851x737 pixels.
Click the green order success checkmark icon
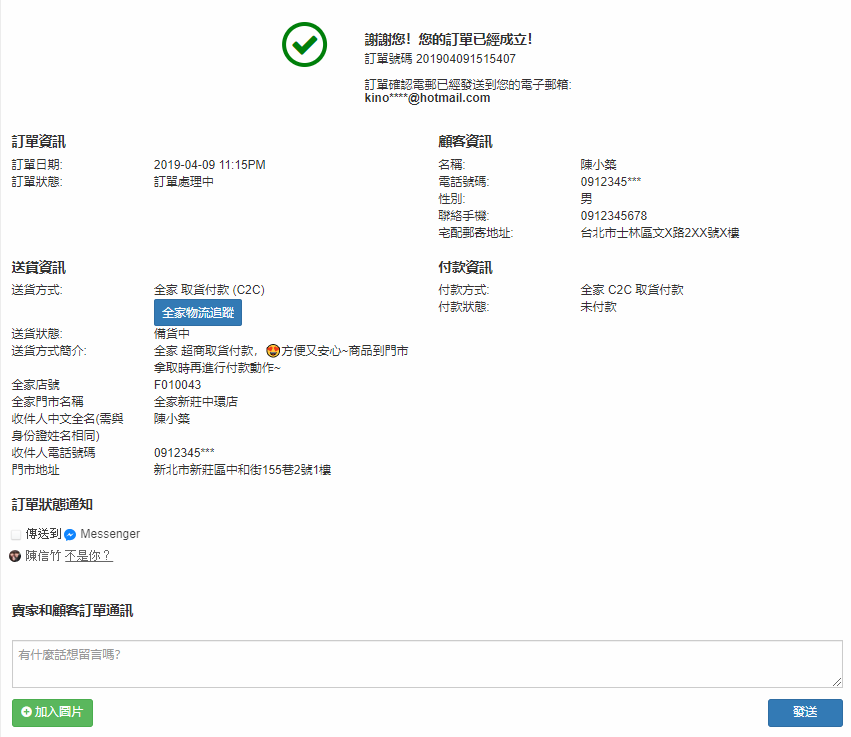(x=304, y=45)
